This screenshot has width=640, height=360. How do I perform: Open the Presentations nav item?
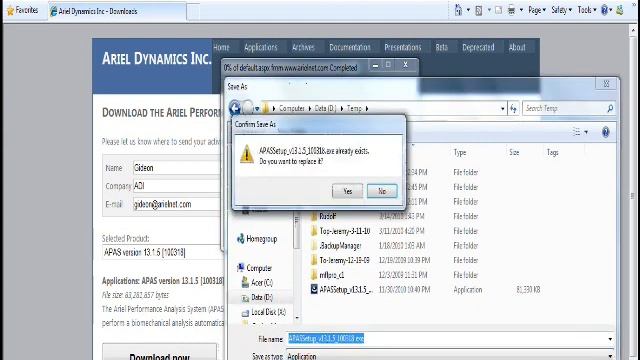pyautogui.click(x=402, y=47)
